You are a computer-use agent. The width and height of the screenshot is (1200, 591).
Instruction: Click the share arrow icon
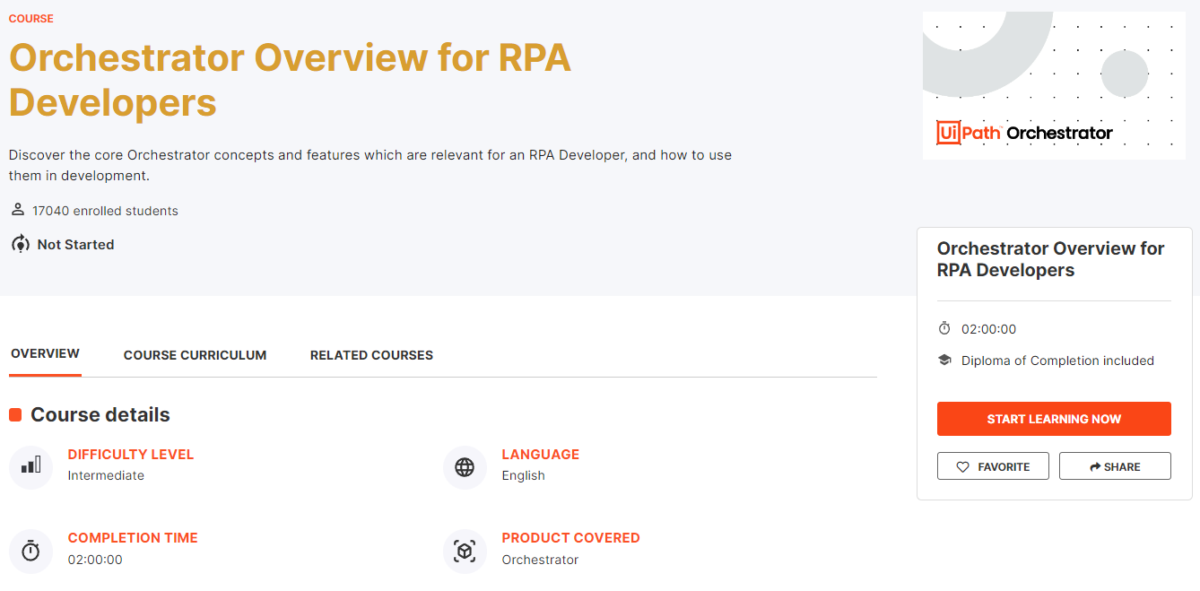click(x=1092, y=465)
